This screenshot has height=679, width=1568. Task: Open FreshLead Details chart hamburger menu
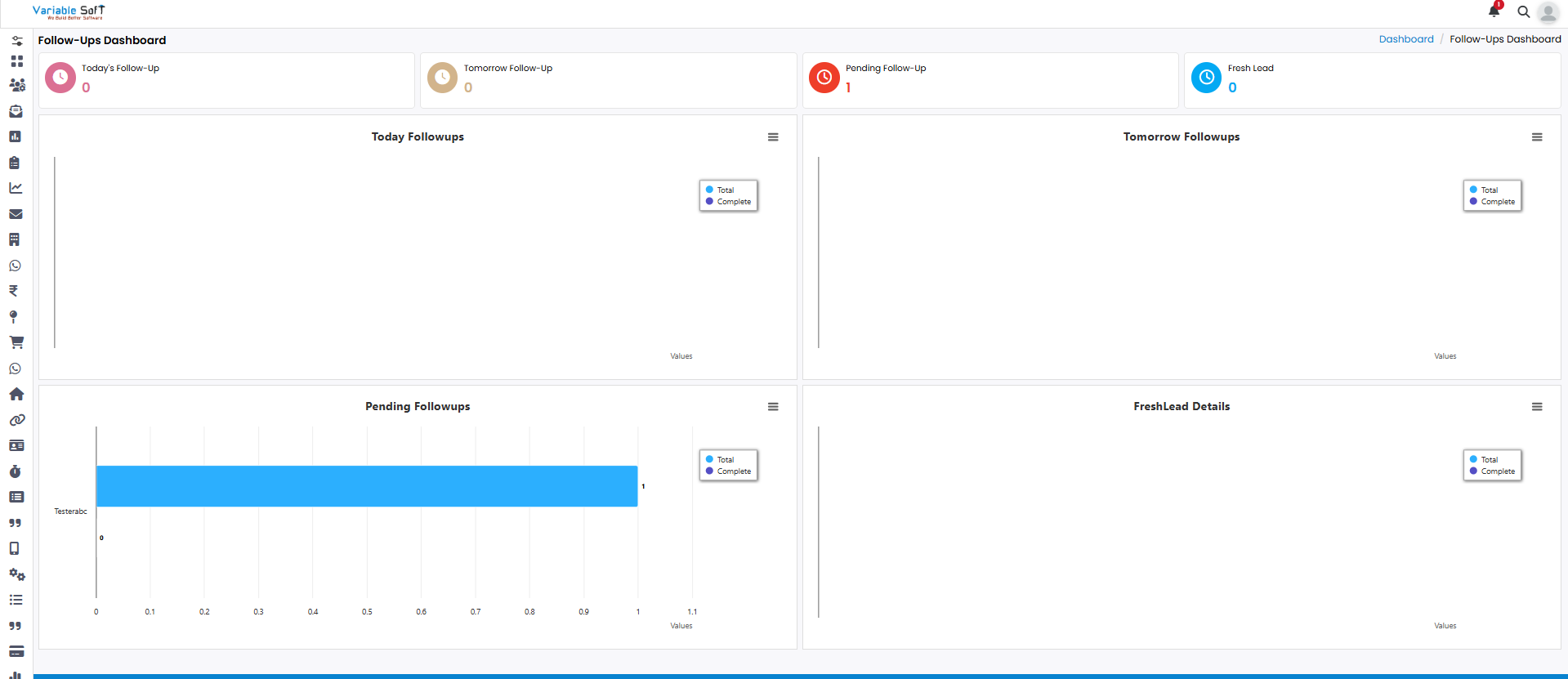(1537, 407)
